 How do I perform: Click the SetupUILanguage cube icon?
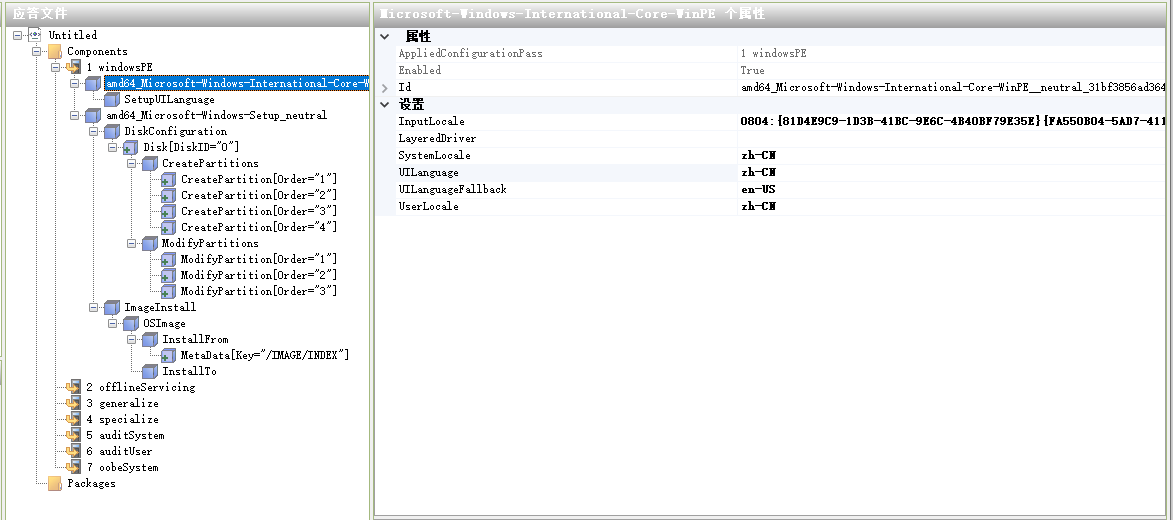tap(111, 100)
